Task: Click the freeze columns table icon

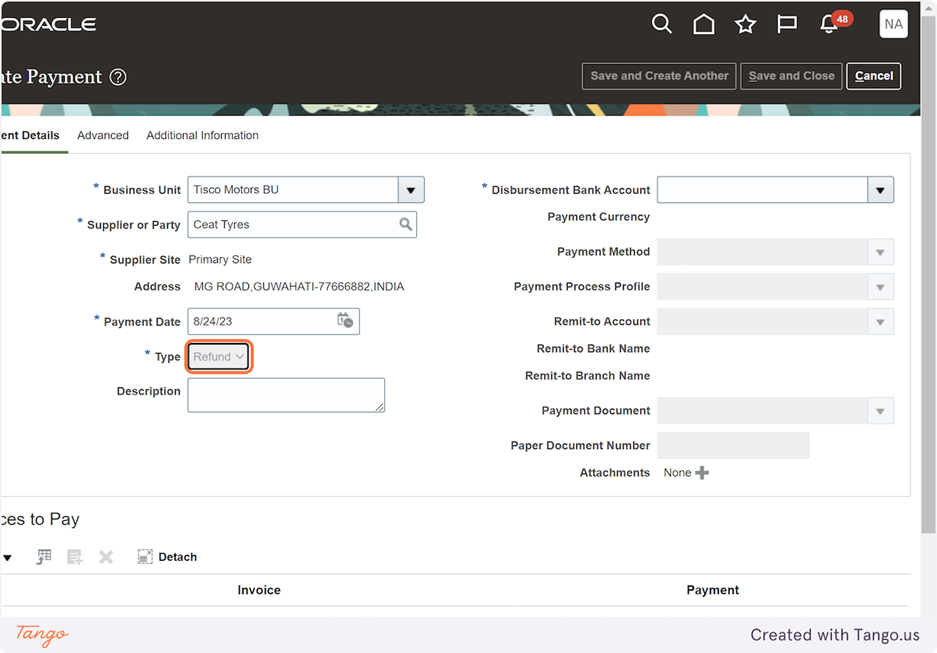Action: pos(44,557)
